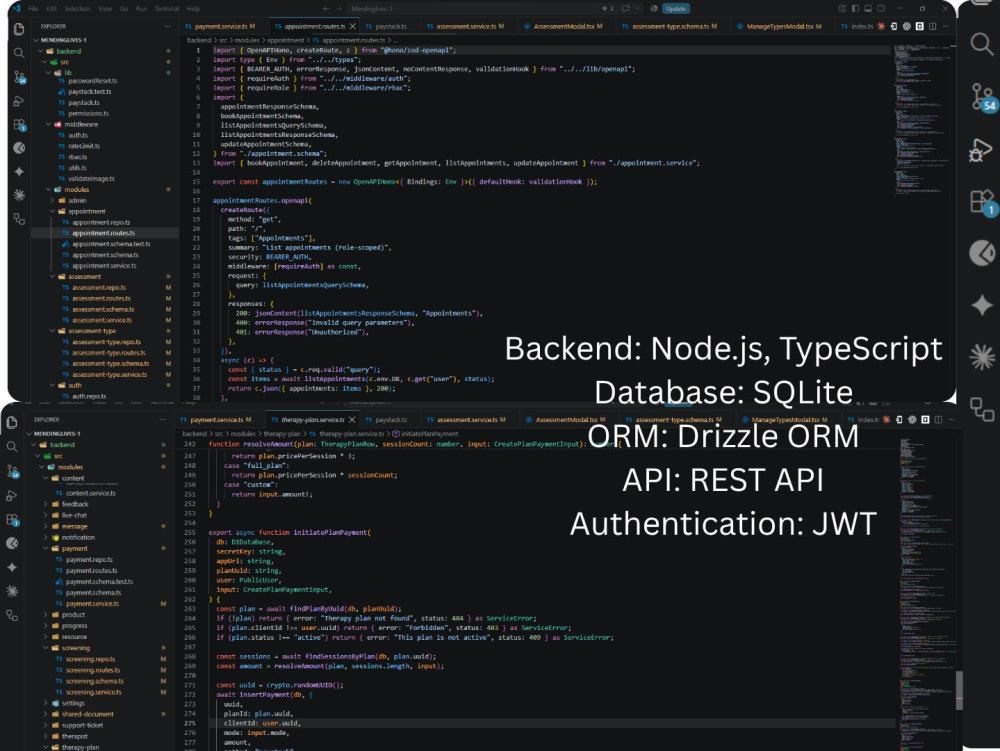The image size is (1000, 751).
Task: Open Extensions view in top window activity bar
Action: pos(20,125)
